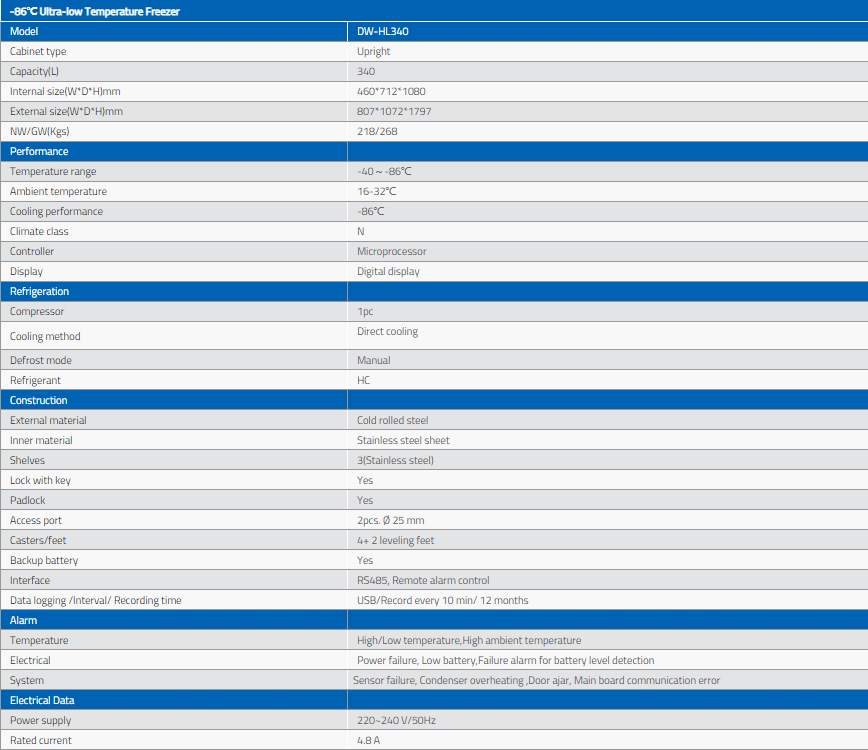Click the 'Refrigeration' section header
The height and width of the screenshot is (750, 868).
click(x=40, y=291)
